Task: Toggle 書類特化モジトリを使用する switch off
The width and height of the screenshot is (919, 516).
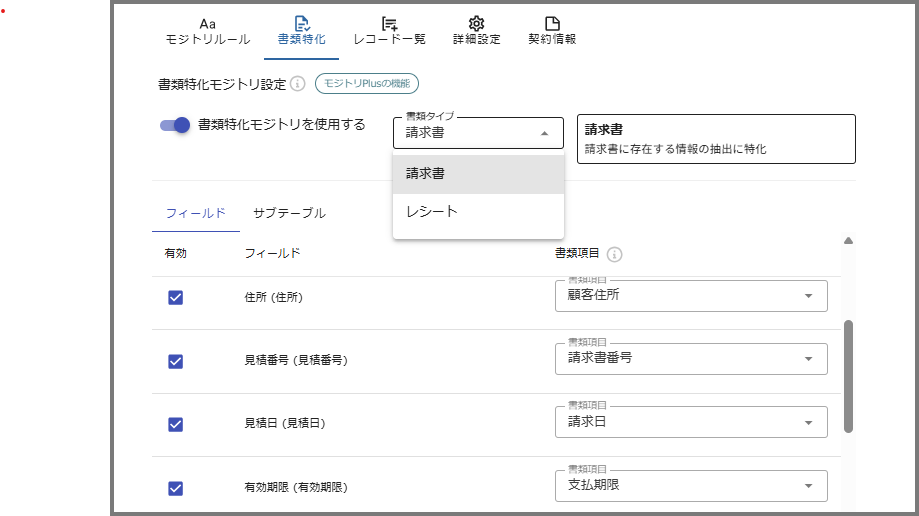Action: (175, 125)
